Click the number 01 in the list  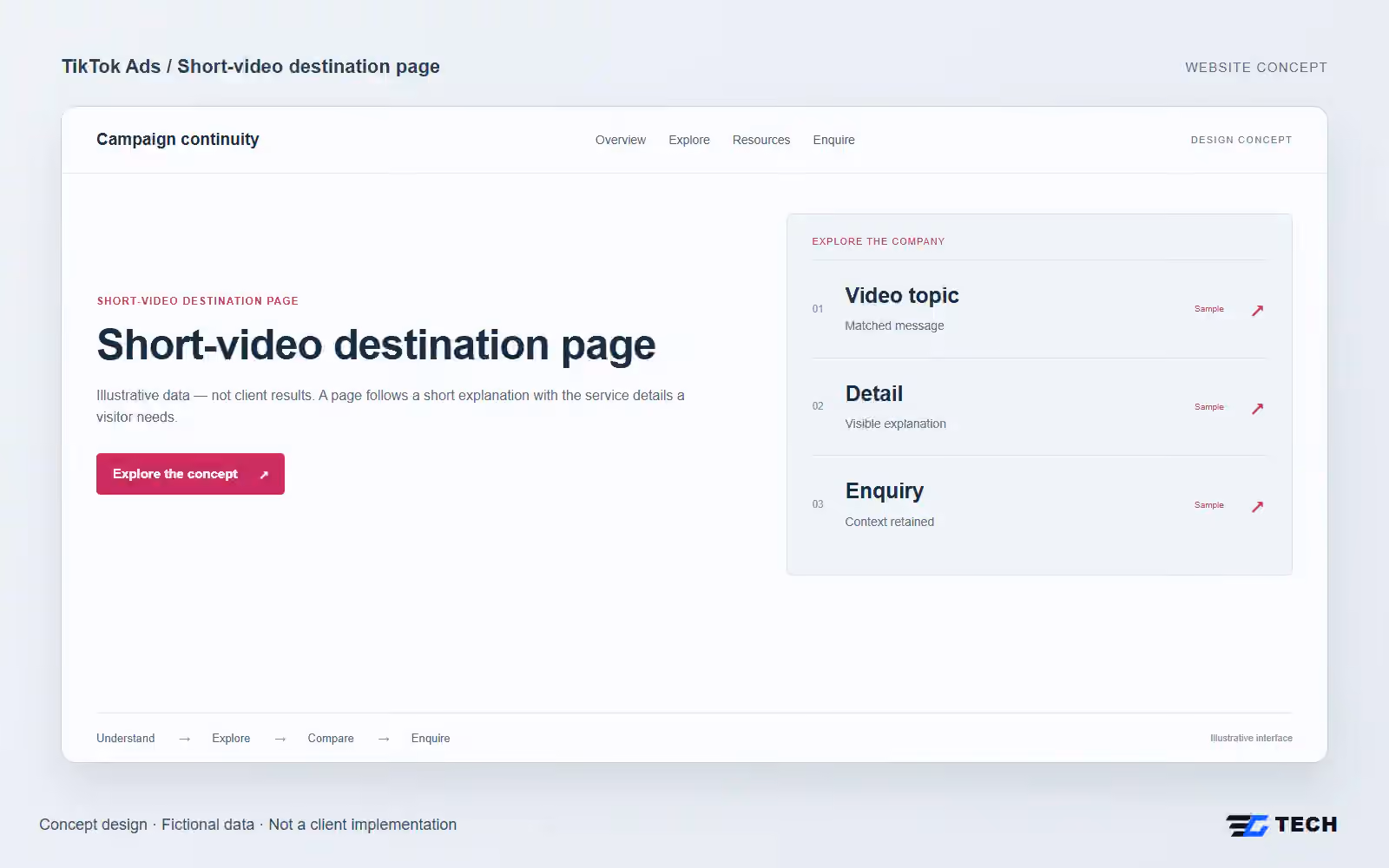(x=818, y=309)
